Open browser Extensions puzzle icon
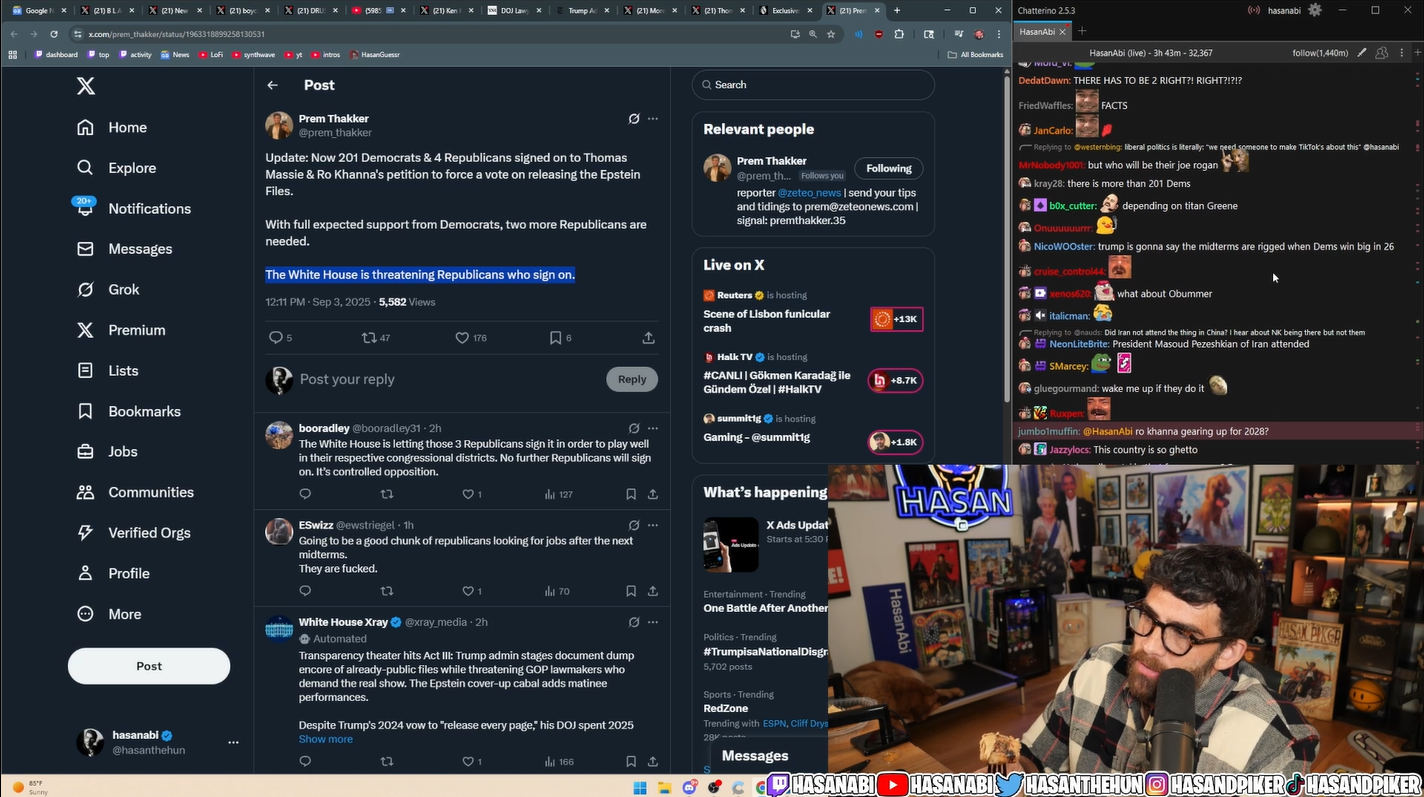The width and height of the screenshot is (1424, 797). click(899, 34)
